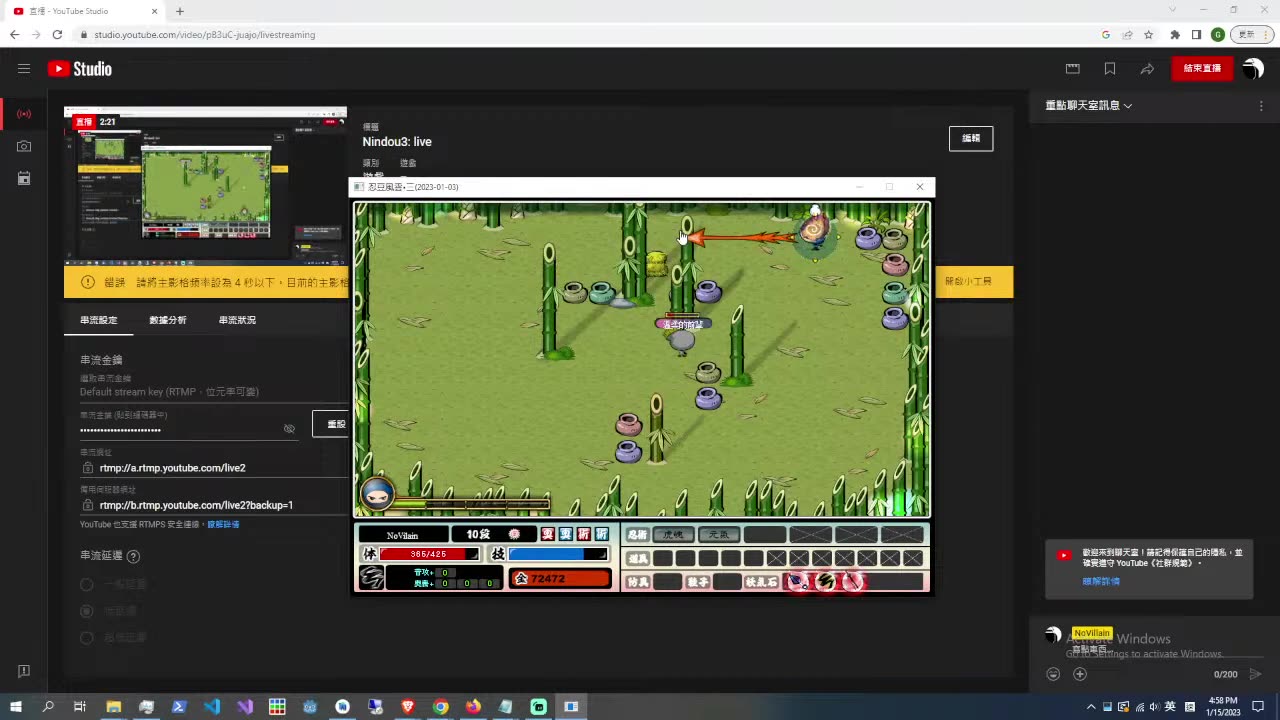Open the account avatar in Studio header

tap(1253, 69)
